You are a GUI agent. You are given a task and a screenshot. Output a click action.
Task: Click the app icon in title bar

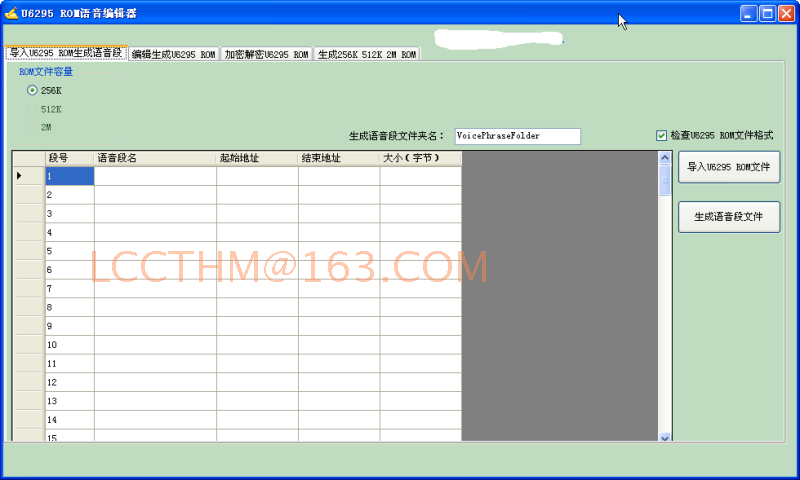11,13
